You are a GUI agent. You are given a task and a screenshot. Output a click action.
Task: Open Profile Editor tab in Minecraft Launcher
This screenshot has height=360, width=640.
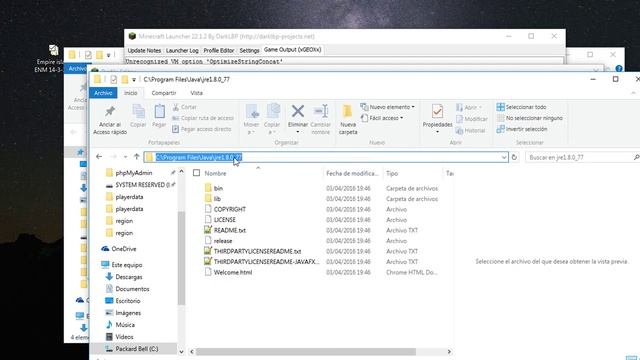[x=219, y=50]
